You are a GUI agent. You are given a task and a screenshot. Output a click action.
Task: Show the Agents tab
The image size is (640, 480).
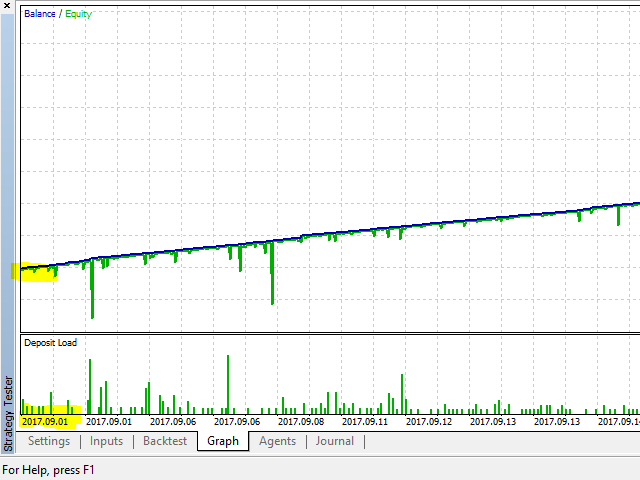[278, 441]
